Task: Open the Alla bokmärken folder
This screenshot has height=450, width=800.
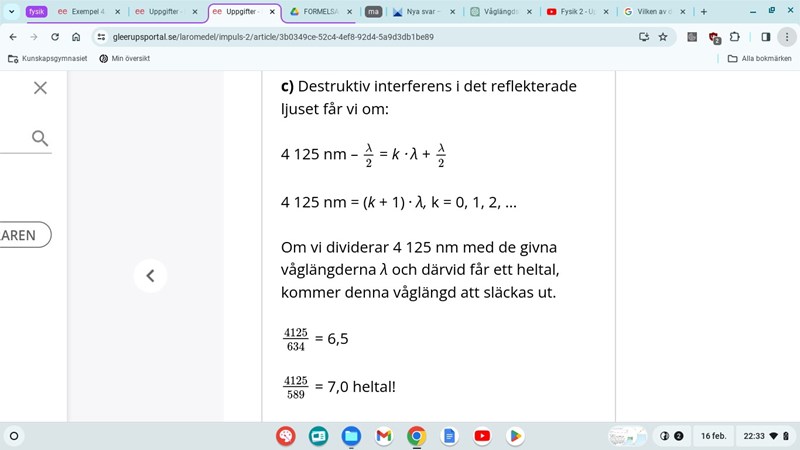Action: [759, 58]
